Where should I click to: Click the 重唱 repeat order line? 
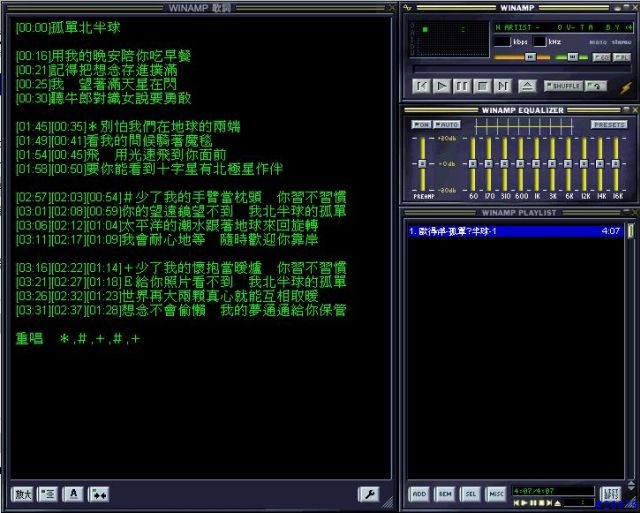click(78, 339)
